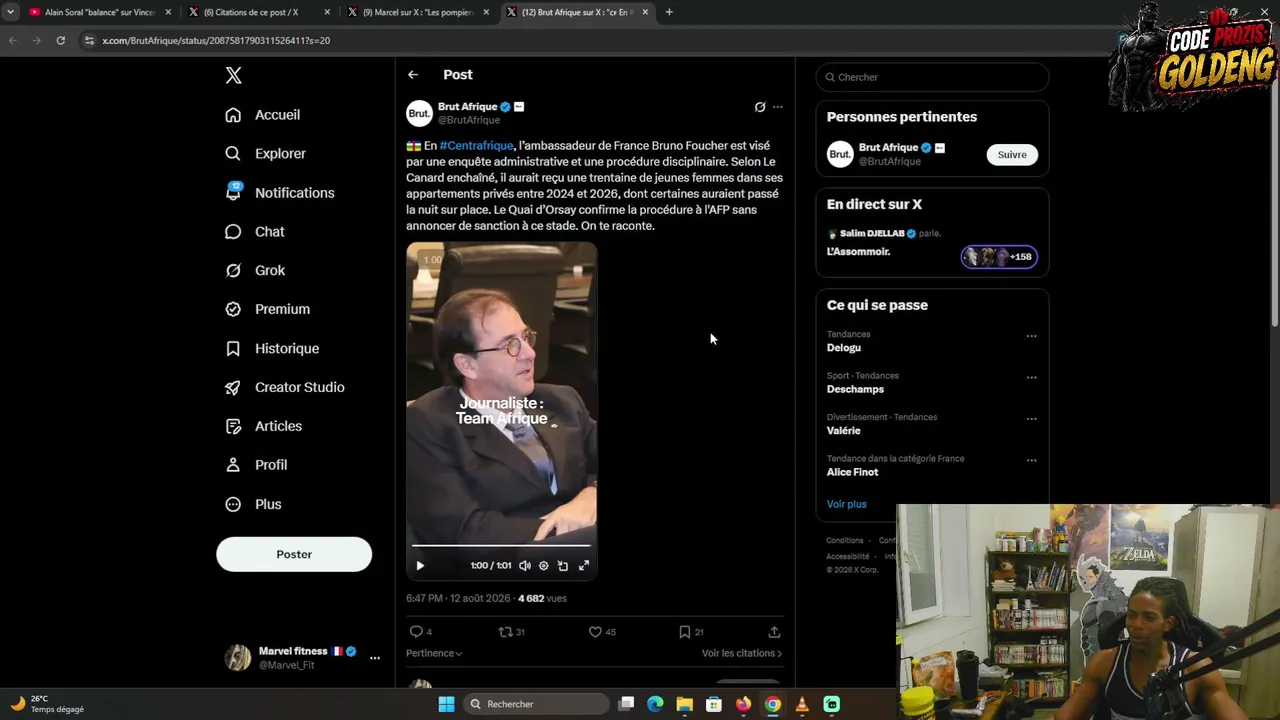Open the tab search dropdown arrow
This screenshot has width=1280, height=720.
(10, 12)
